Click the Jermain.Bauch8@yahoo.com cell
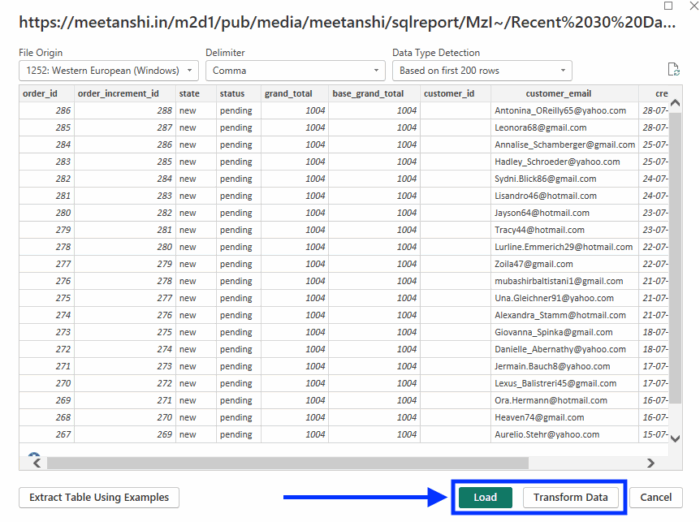This screenshot has height=522, width=700. pos(564,366)
